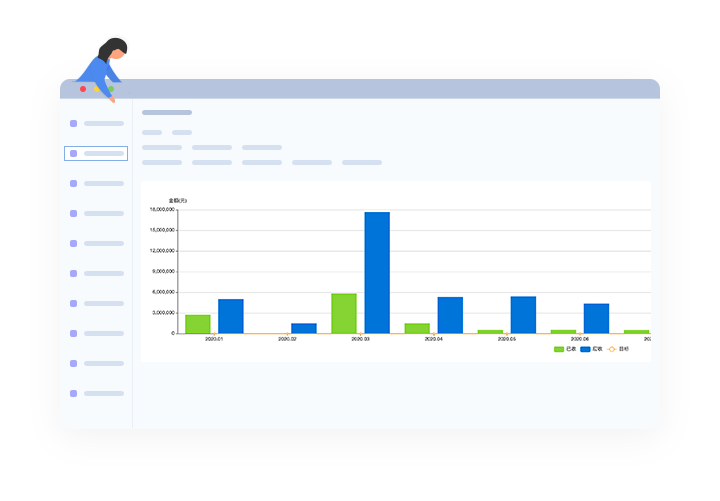Click the 15,000,000 y-axis value

pos(162,230)
